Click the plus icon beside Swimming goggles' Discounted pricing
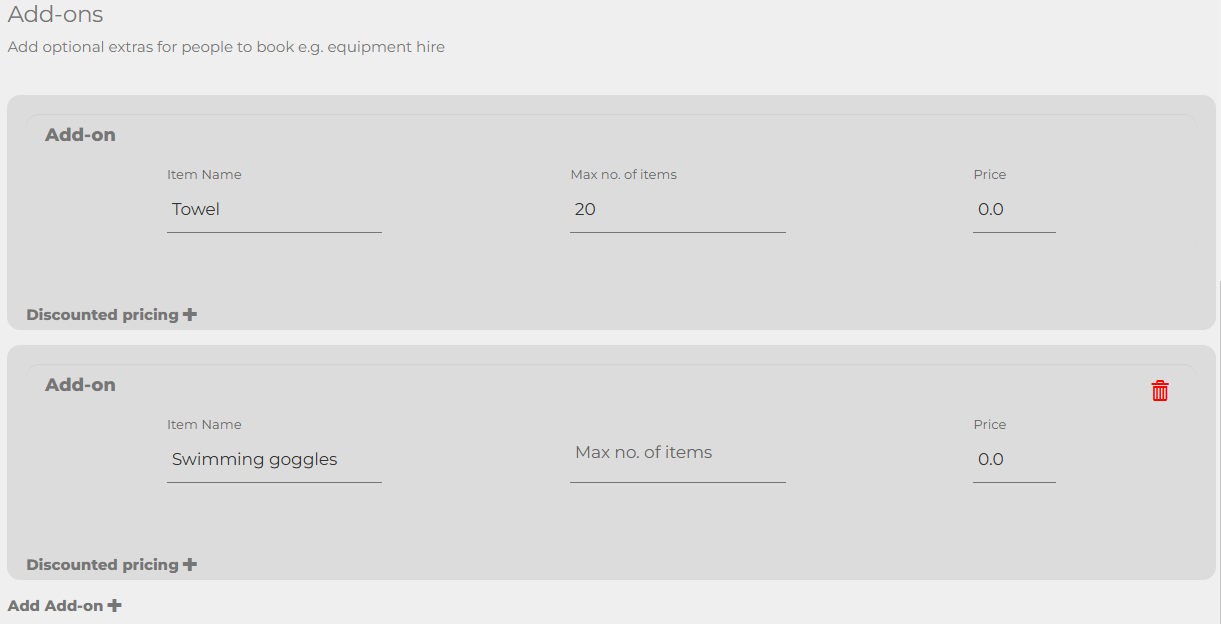The image size is (1221, 624). 190,564
